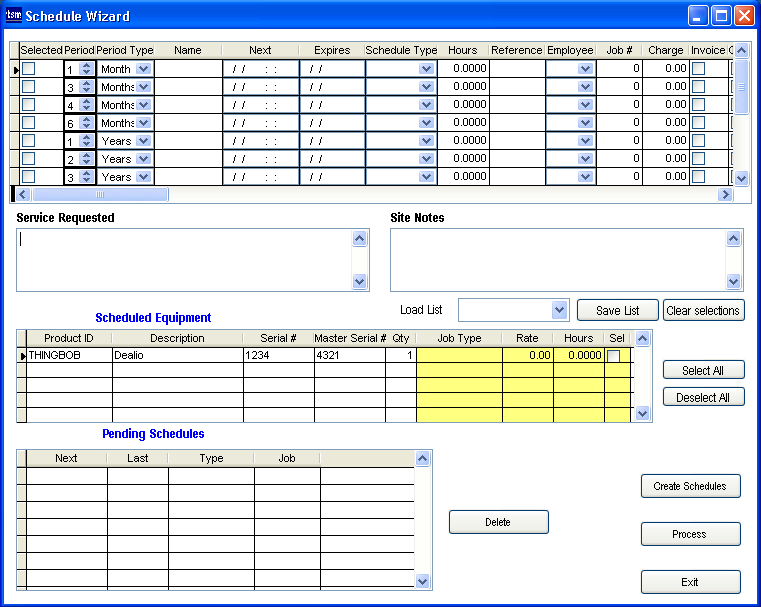Open the Load List dropdown

point(559,310)
